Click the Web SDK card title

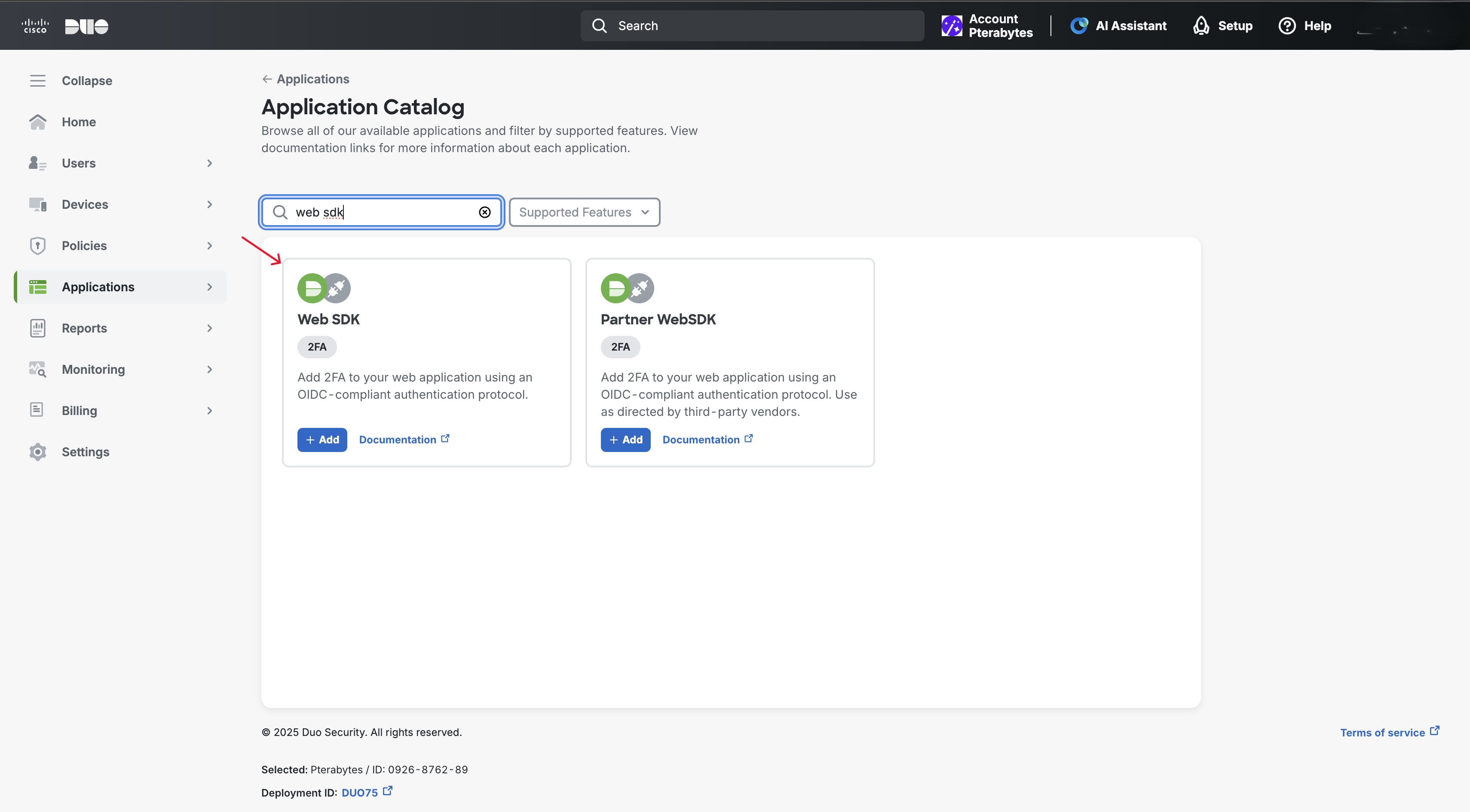(x=328, y=319)
